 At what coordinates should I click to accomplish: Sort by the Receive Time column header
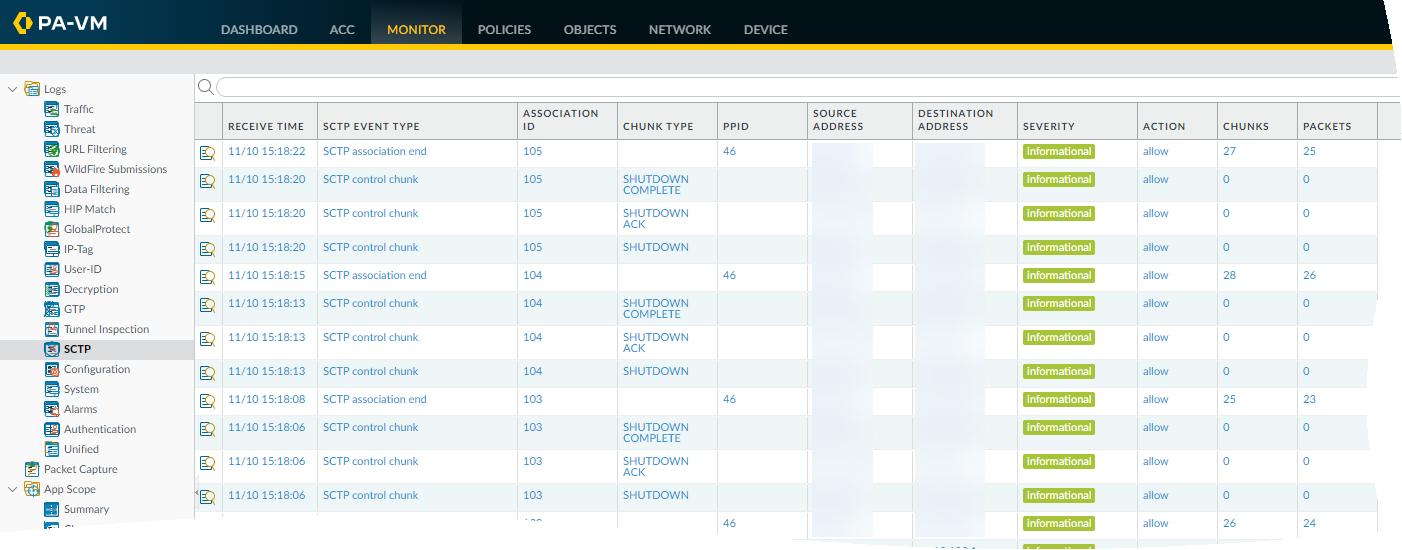click(266, 127)
